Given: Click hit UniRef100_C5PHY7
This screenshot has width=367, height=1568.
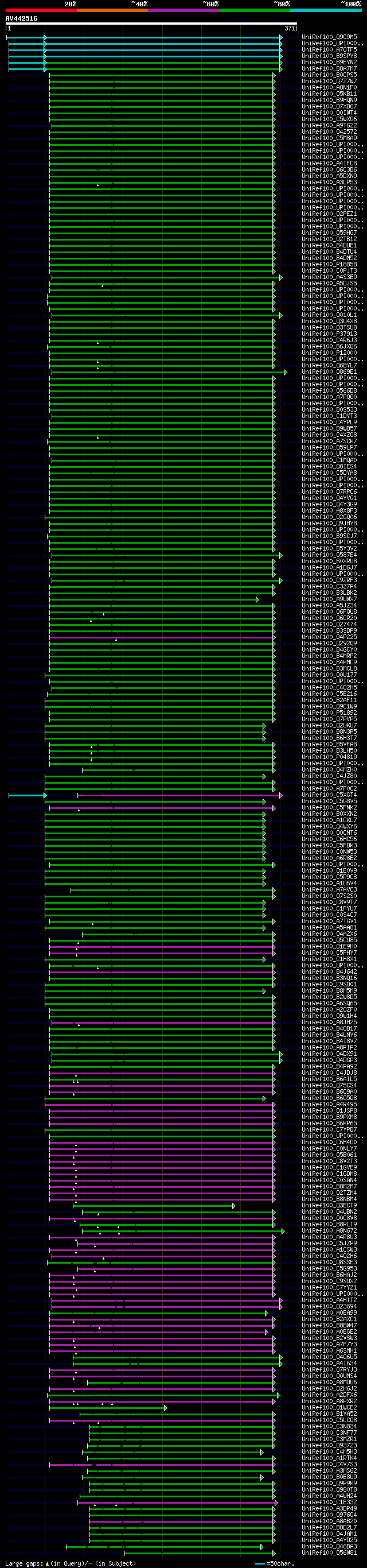Looking at the screenshot, I should pyautogui.click(x=329, y=953).
